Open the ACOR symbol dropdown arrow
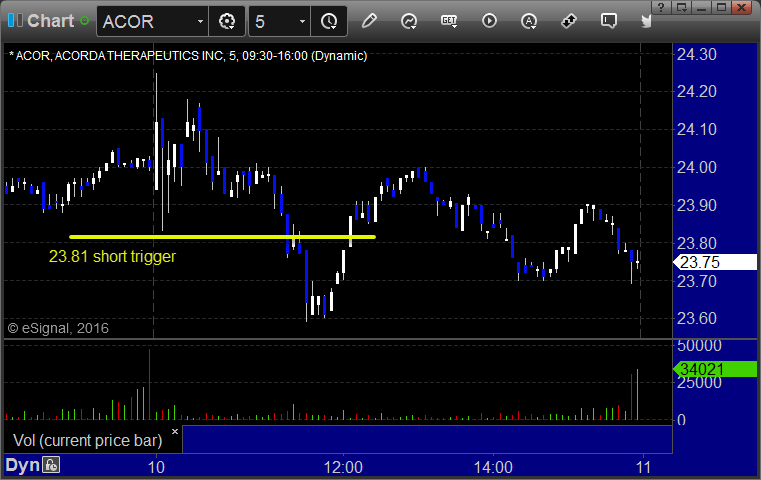 200,21
